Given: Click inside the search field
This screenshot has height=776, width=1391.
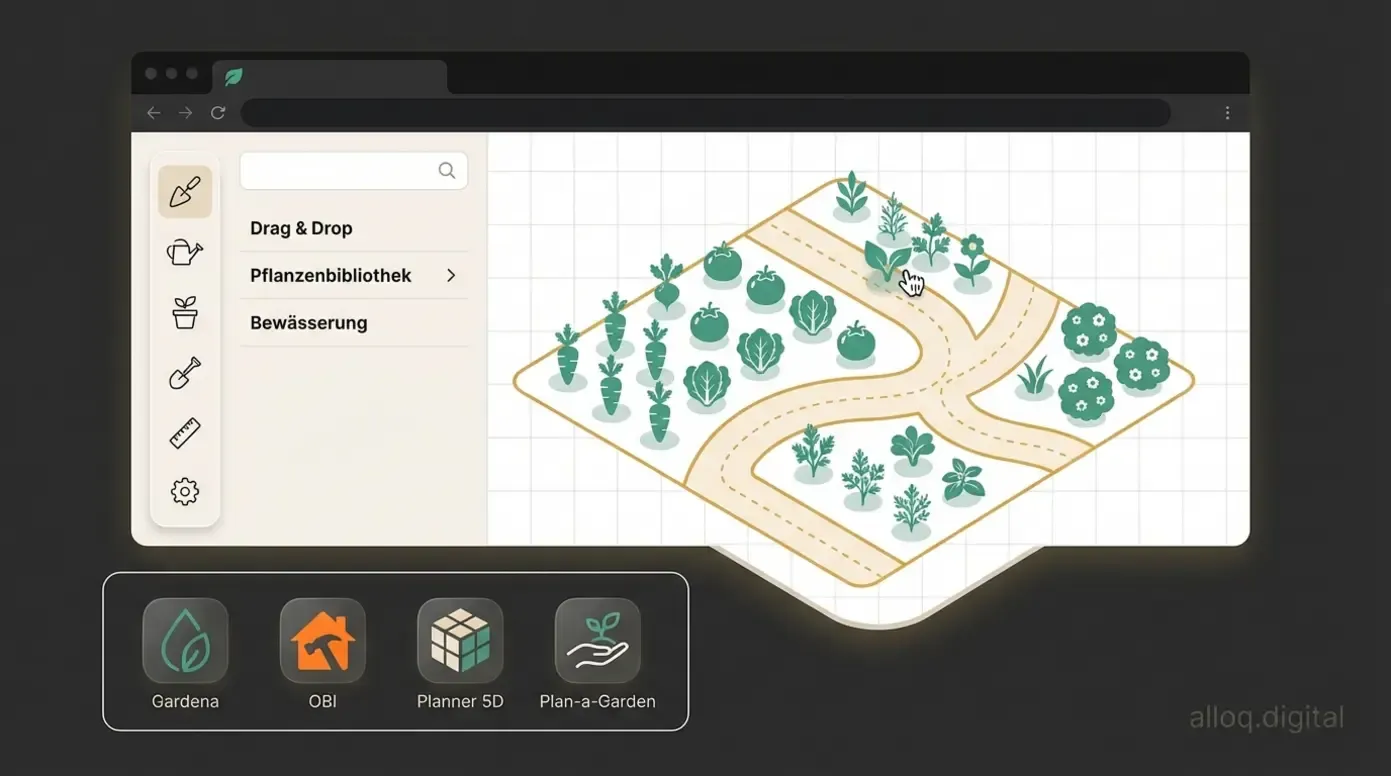Looking at the screenshot, I should click(x=340, y=170).
